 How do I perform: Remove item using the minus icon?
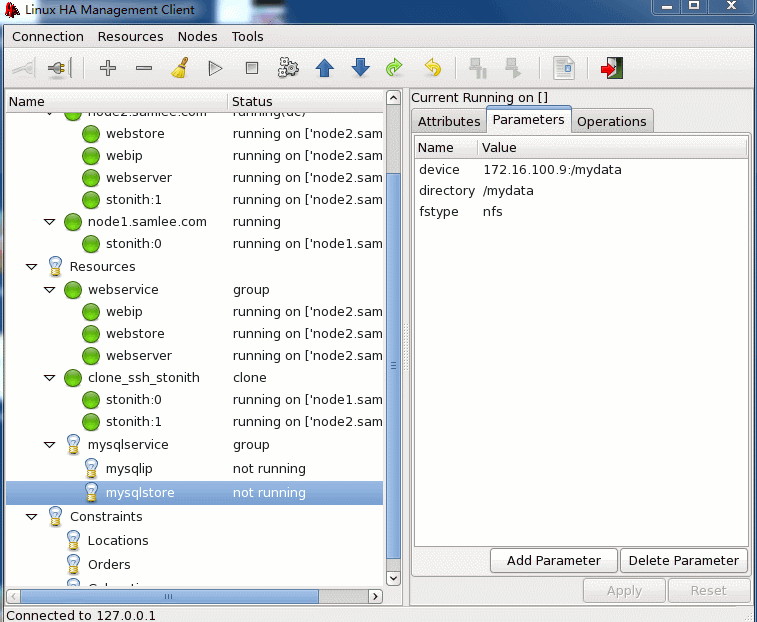click(144, 68)
